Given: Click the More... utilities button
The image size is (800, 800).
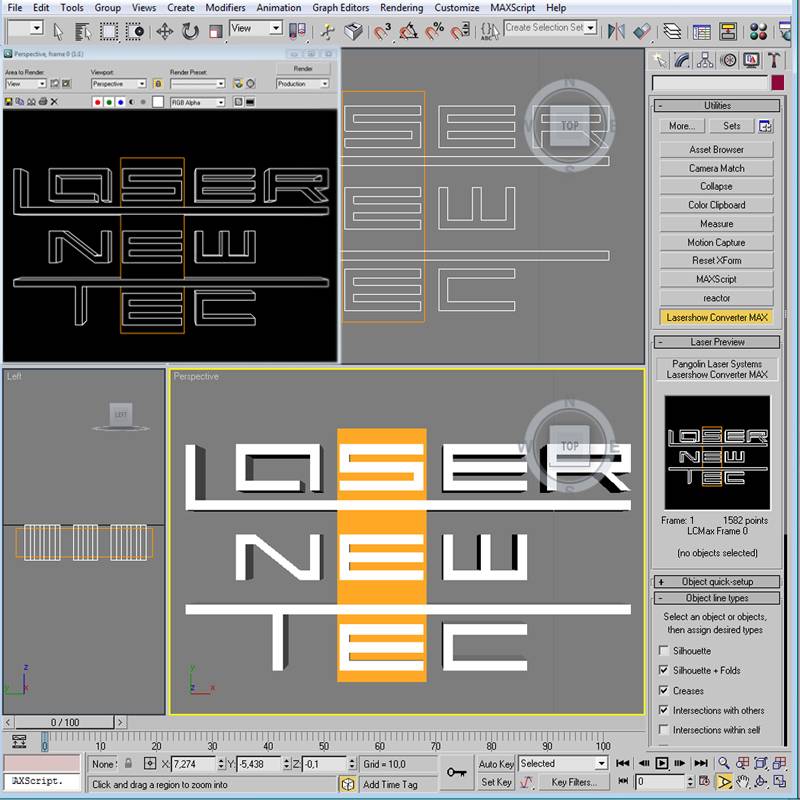Looking at the screenshot, I should tap(682, 126).
